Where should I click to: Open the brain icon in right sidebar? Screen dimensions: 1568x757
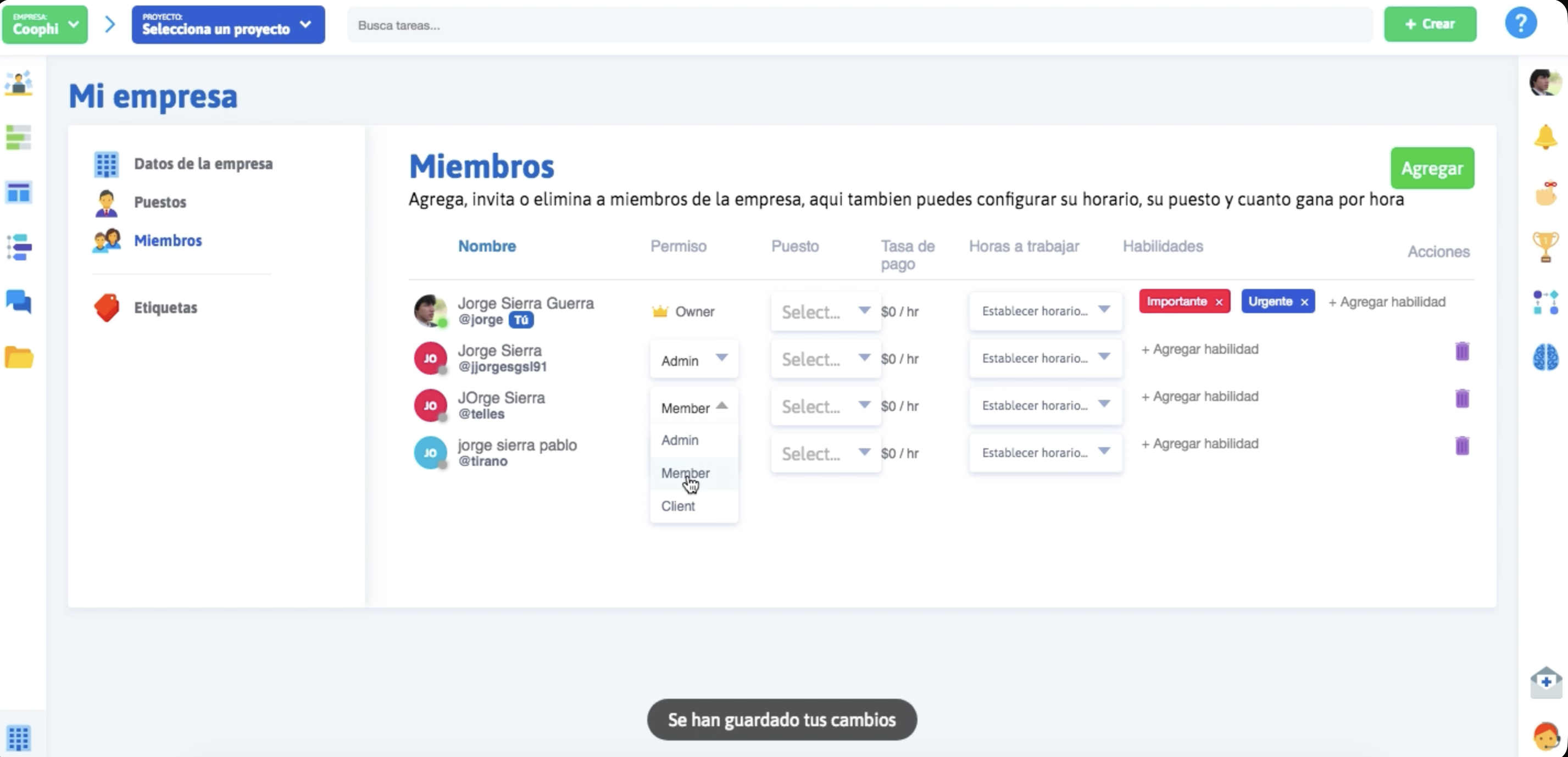(x=1544, y=357)
